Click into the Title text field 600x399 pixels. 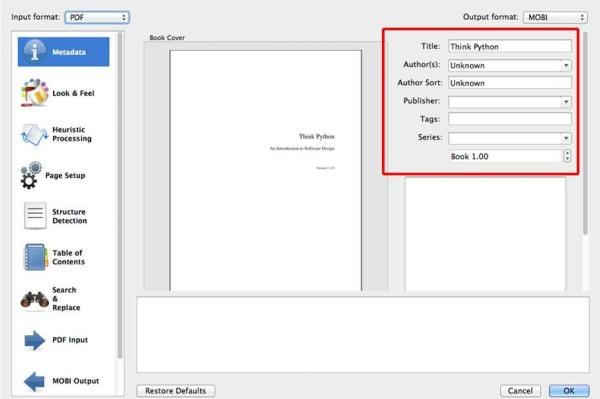click(x=510, y=47)
